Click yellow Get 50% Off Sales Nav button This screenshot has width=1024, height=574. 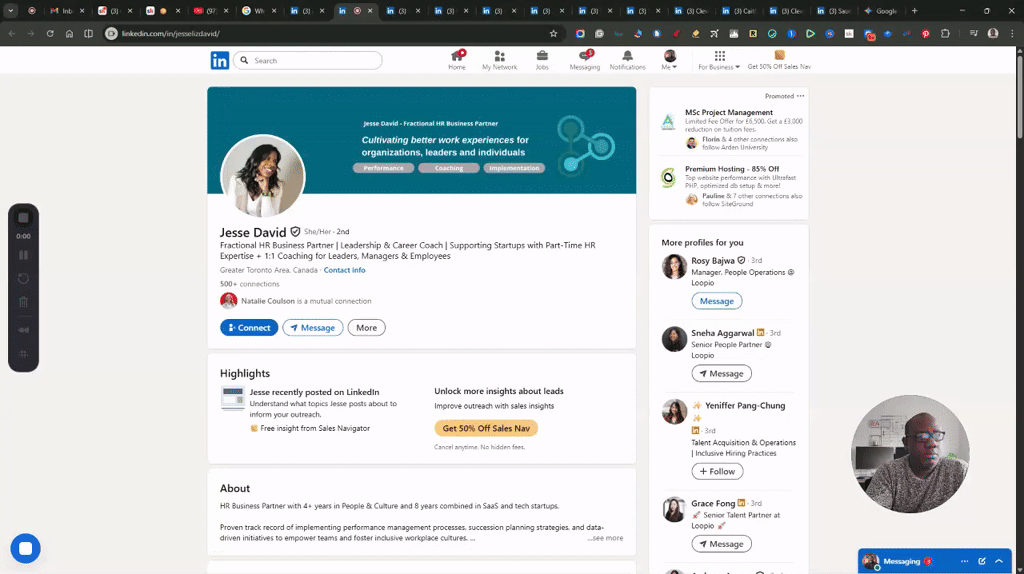pos(486,428)
